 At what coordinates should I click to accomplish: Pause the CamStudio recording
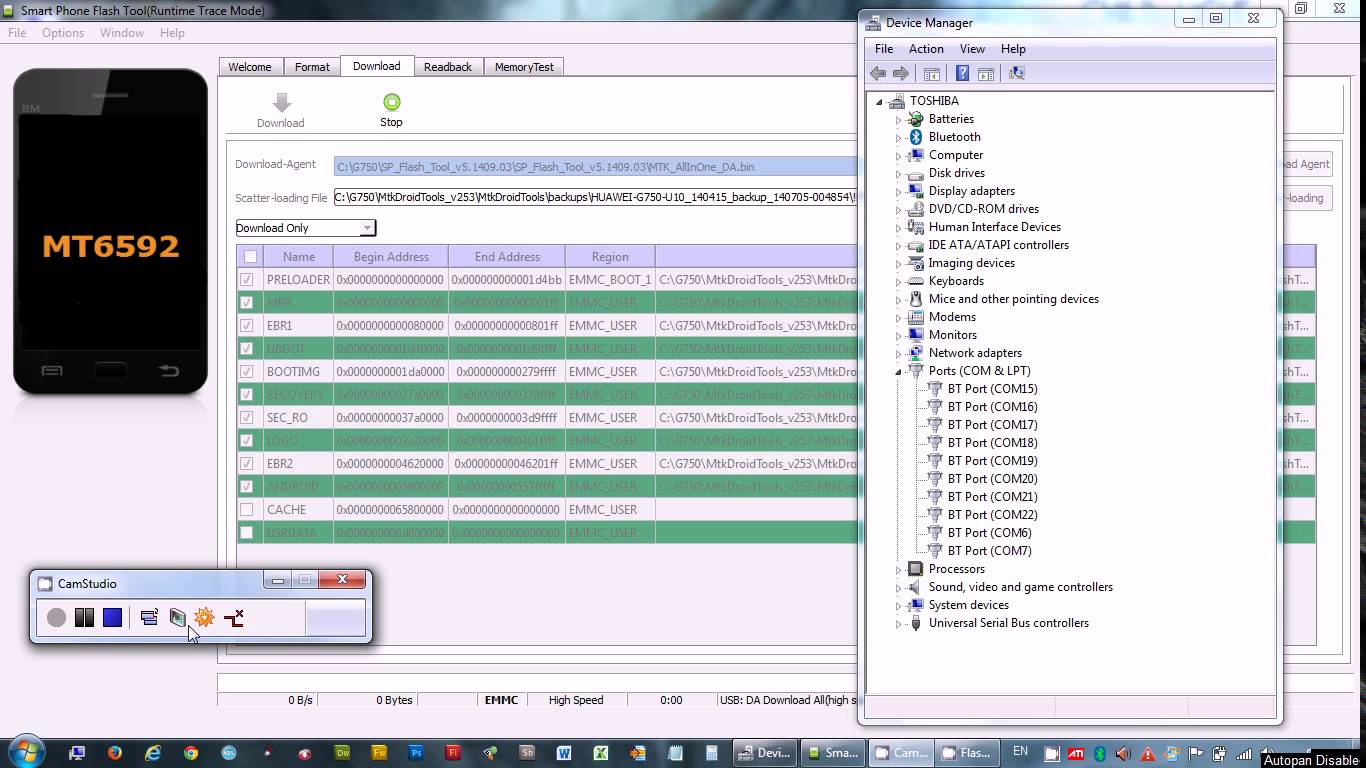coord(85,618)
